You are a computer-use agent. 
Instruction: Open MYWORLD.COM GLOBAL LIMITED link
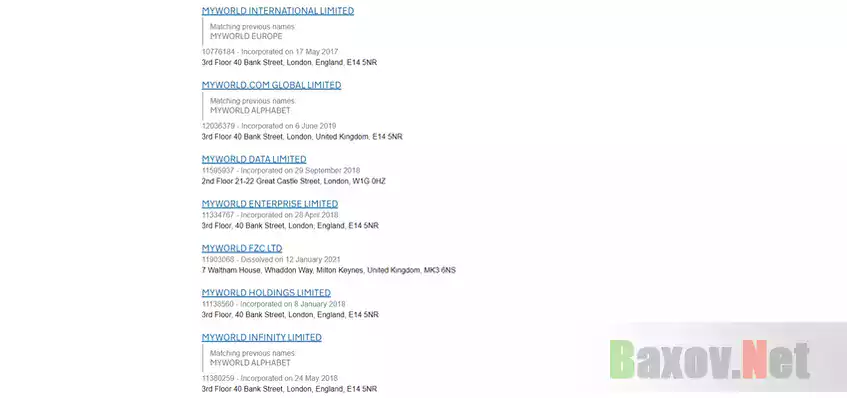pos(271,85)
